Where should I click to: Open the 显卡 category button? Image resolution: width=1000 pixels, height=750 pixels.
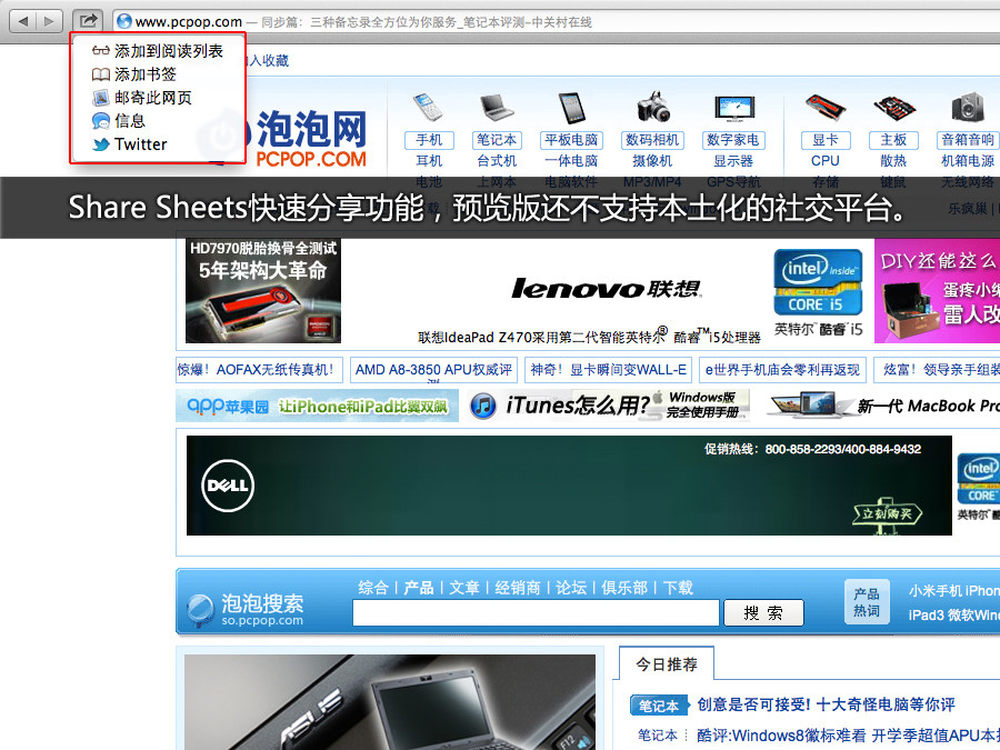tap(825, 140)
